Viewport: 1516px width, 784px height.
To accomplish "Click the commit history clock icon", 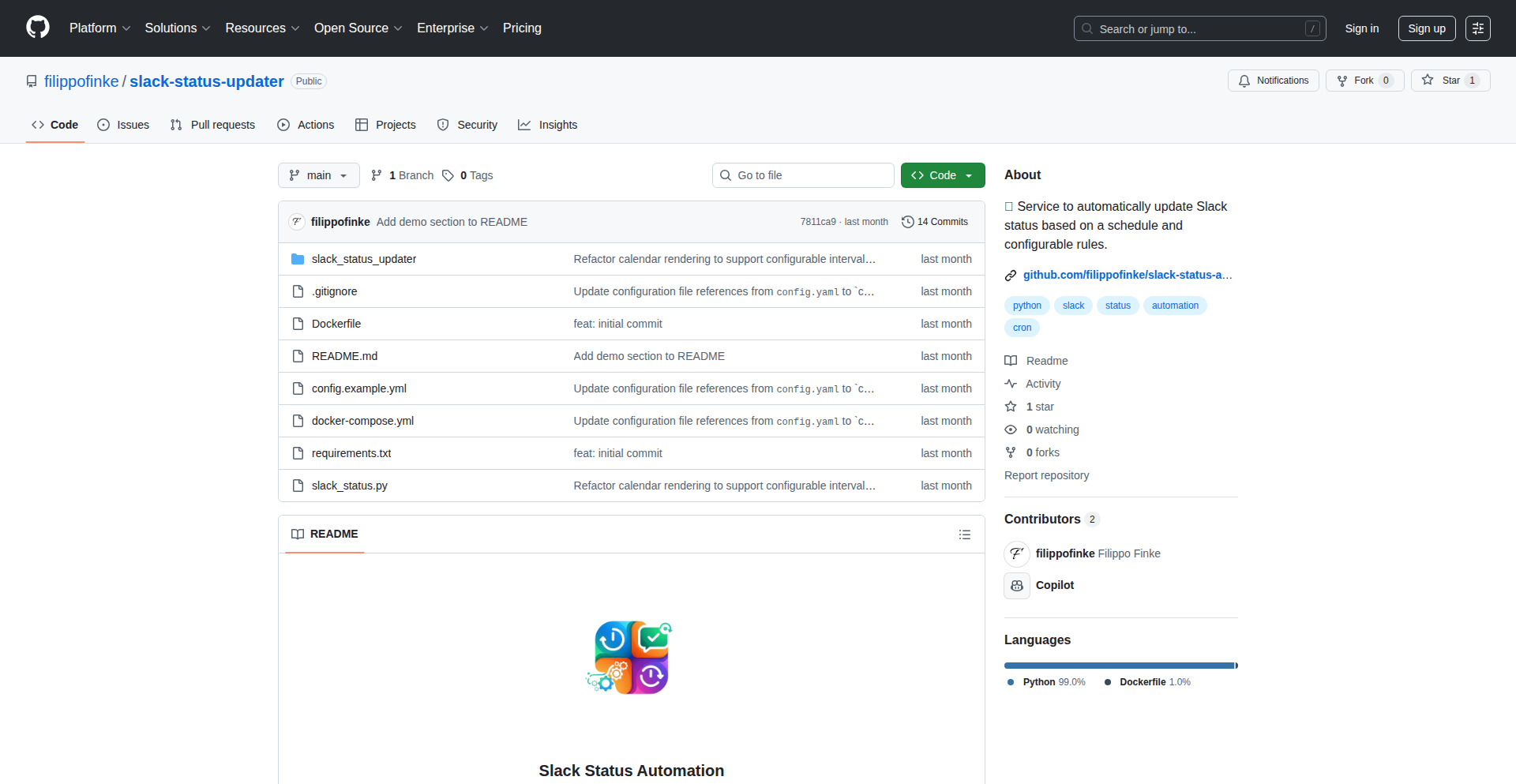I will (x=908, y=222).
